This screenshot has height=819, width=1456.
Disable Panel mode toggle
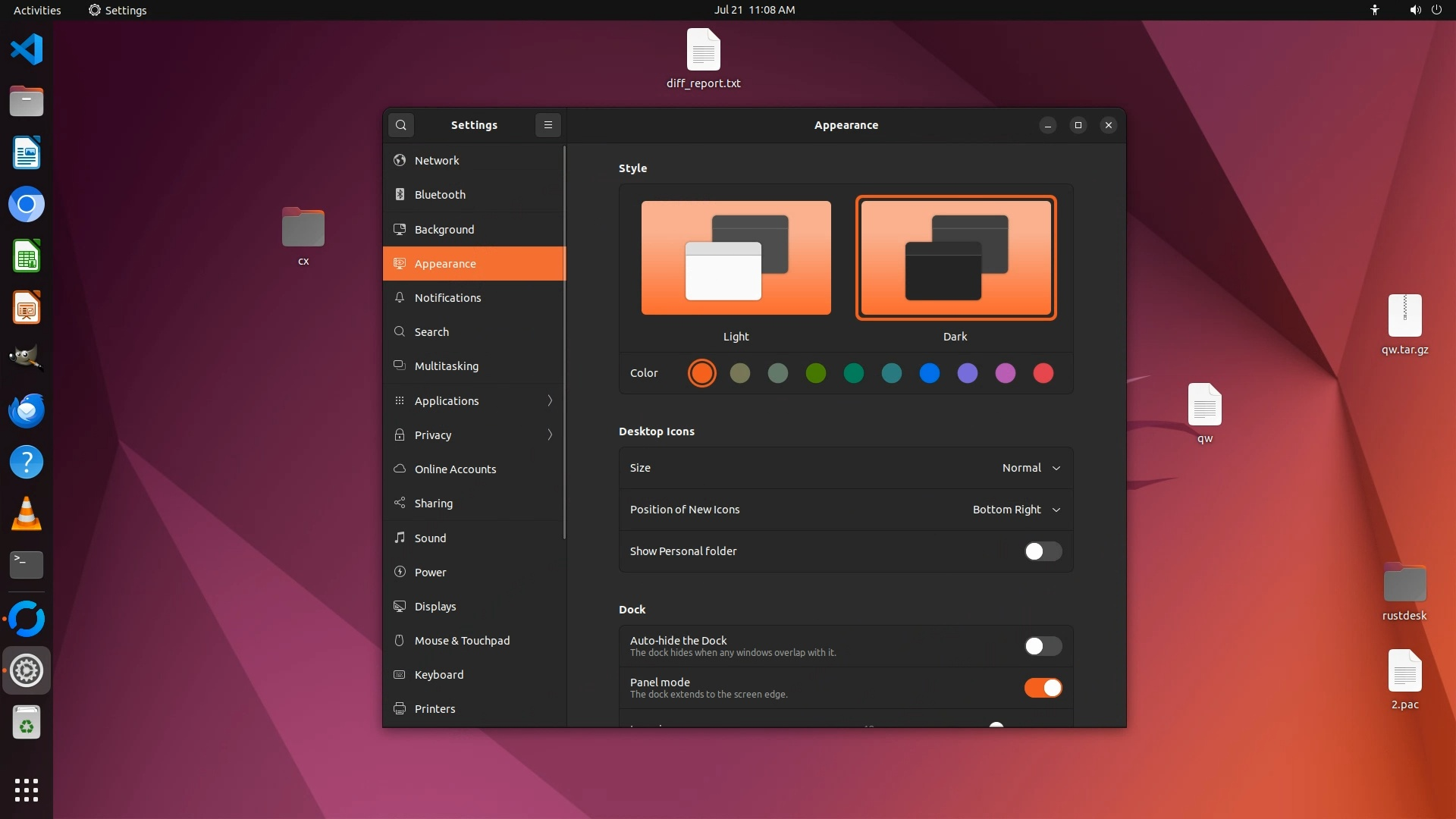pyautogui.click(x=1043, y=688)
